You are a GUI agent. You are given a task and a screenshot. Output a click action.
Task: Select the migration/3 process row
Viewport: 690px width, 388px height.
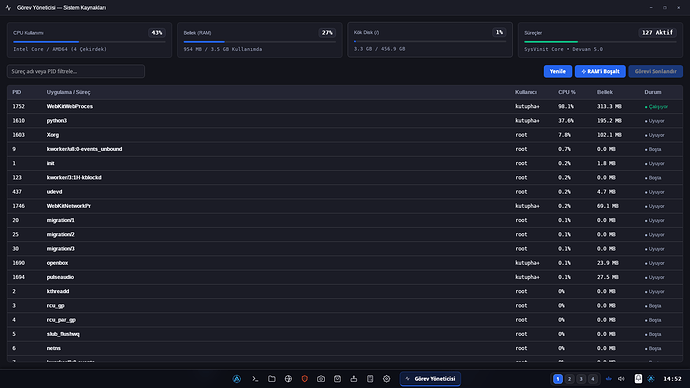345,249
